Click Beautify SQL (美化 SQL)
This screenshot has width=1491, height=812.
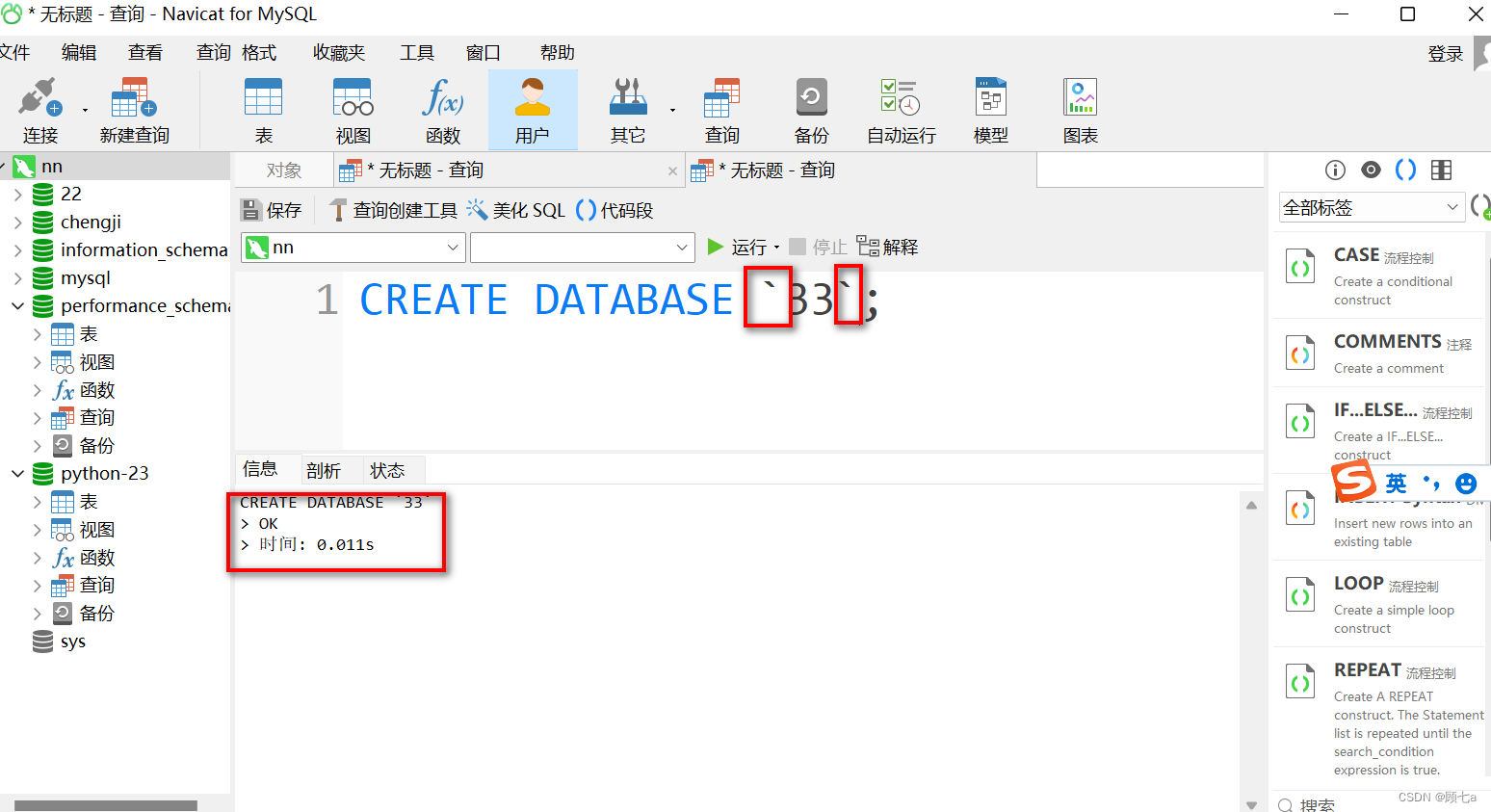tap(516, 210)
